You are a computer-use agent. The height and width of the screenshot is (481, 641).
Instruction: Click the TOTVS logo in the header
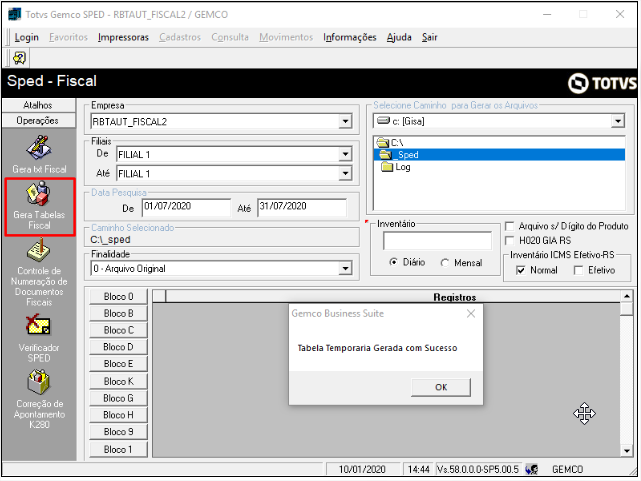point(602,83)
